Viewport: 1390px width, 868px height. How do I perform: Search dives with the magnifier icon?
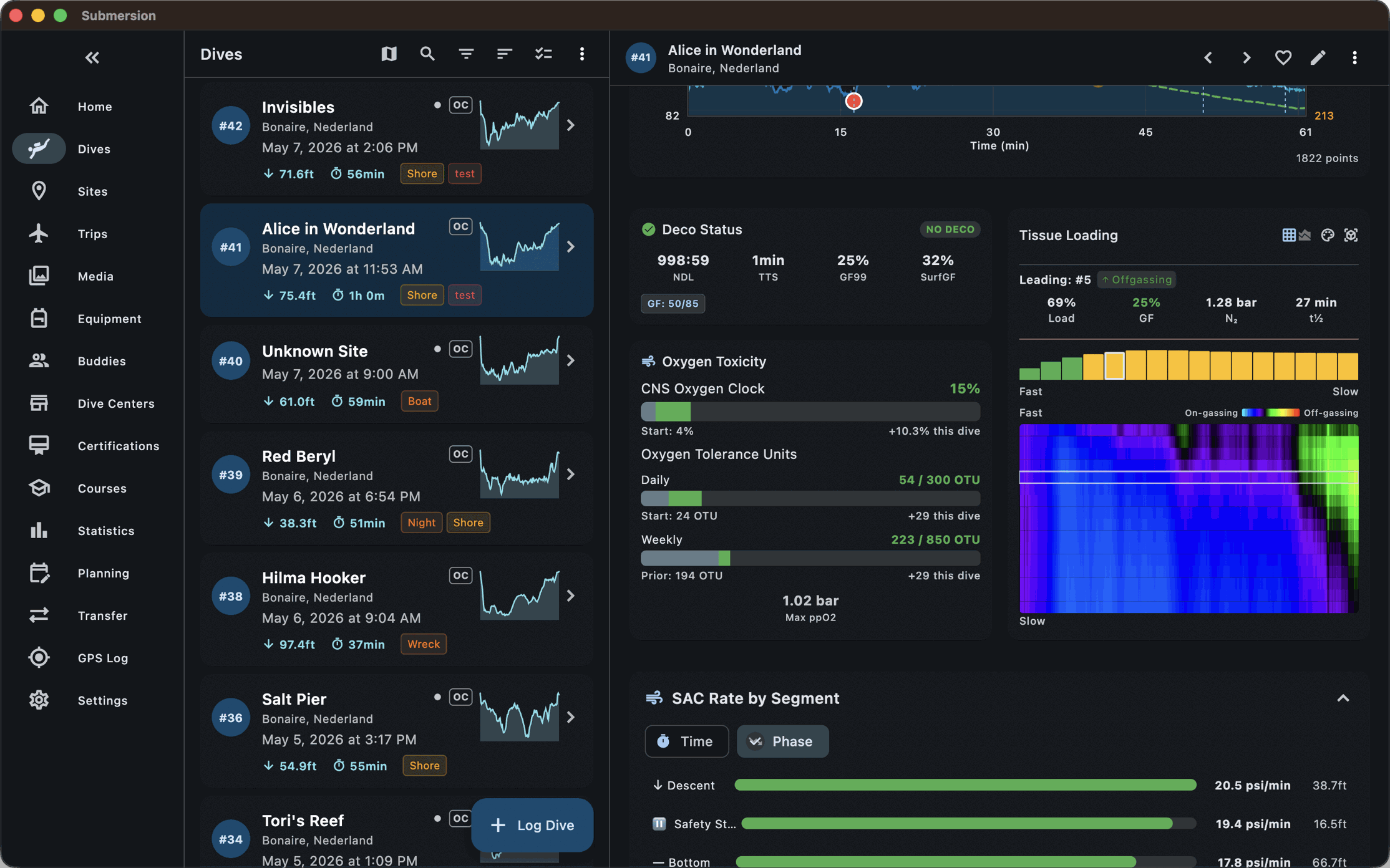coord(427,54)
